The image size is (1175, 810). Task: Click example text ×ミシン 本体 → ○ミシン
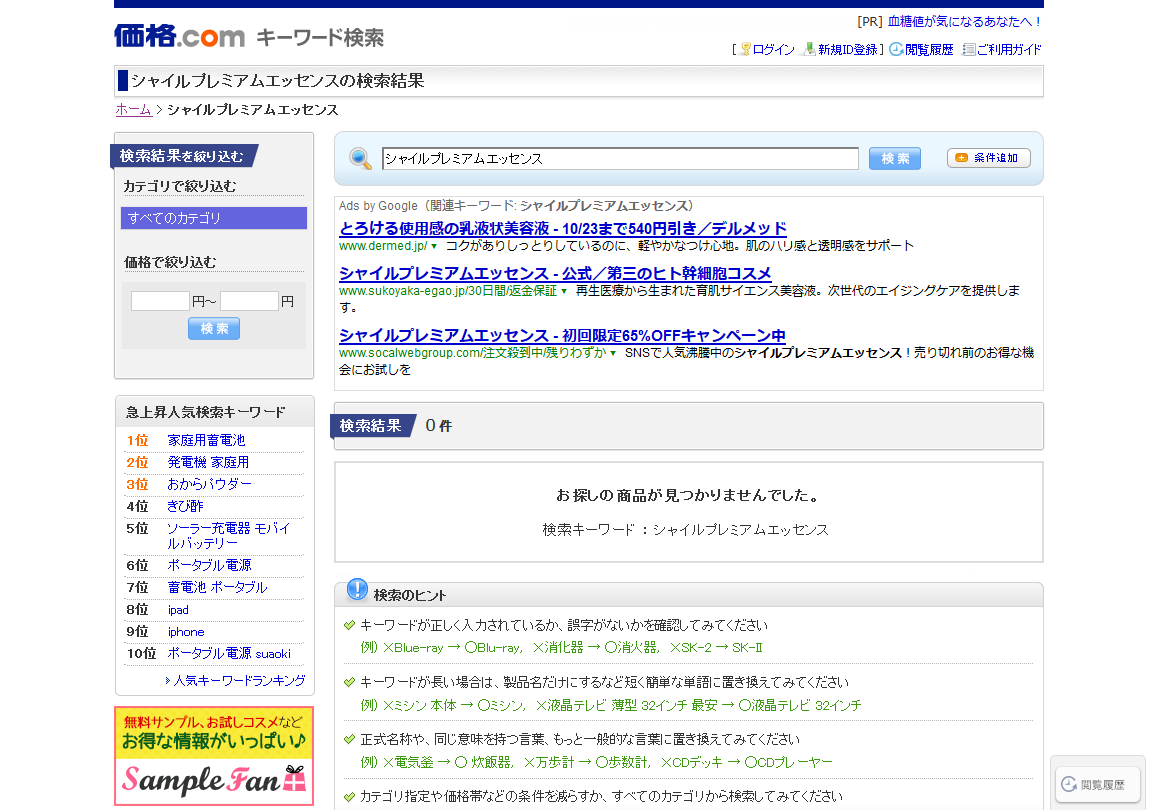coord(454,705)
